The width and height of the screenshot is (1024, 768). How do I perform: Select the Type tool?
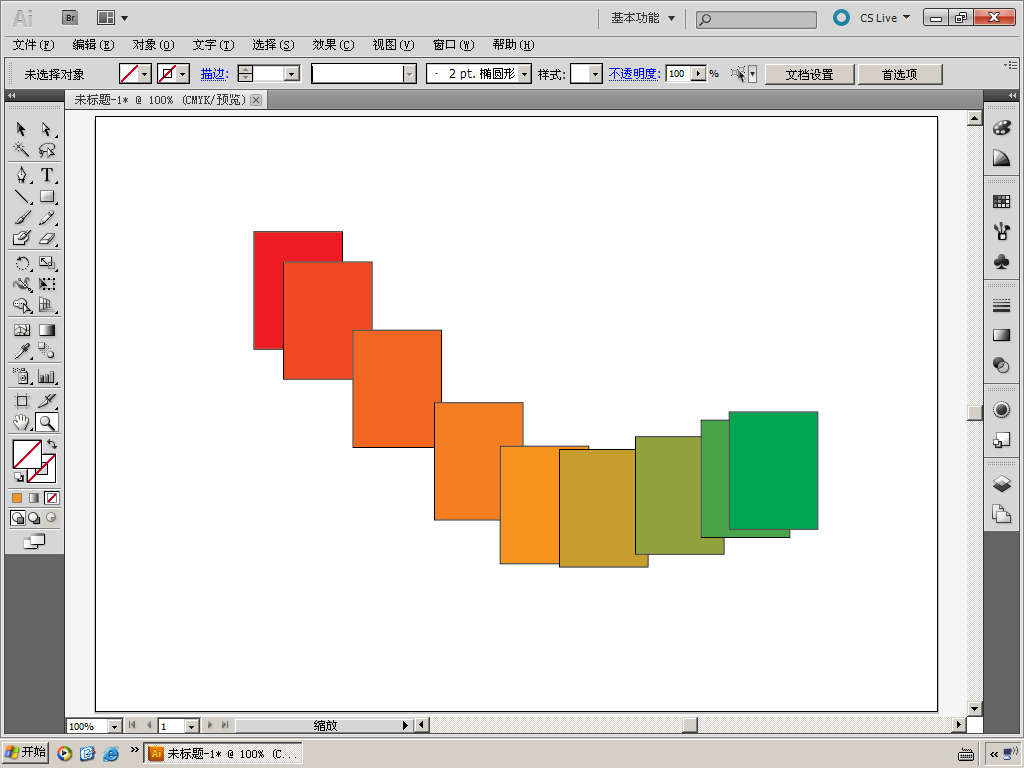click(46, 175)
